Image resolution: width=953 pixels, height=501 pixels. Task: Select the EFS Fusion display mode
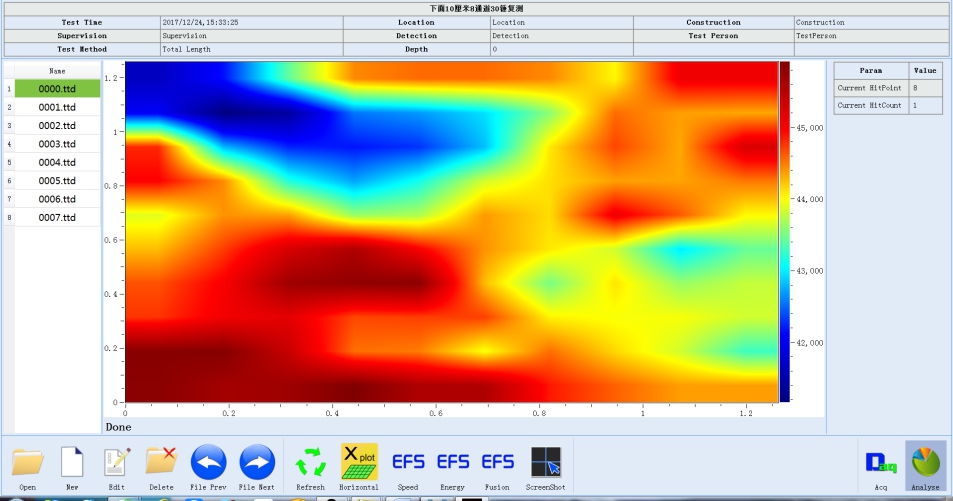(x=498, y=462)
